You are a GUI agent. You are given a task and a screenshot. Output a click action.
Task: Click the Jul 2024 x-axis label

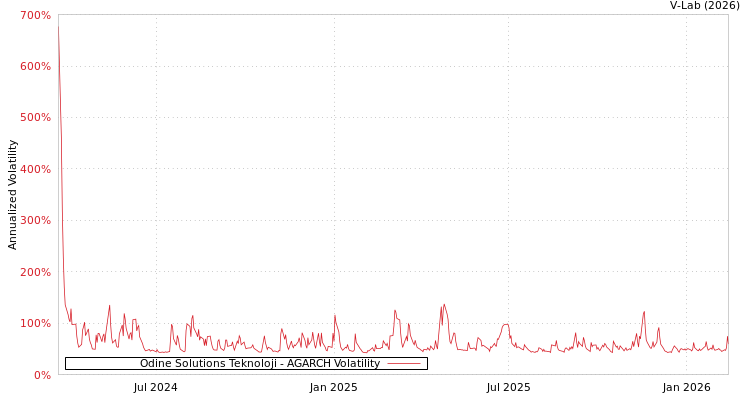tap(155, 388)
